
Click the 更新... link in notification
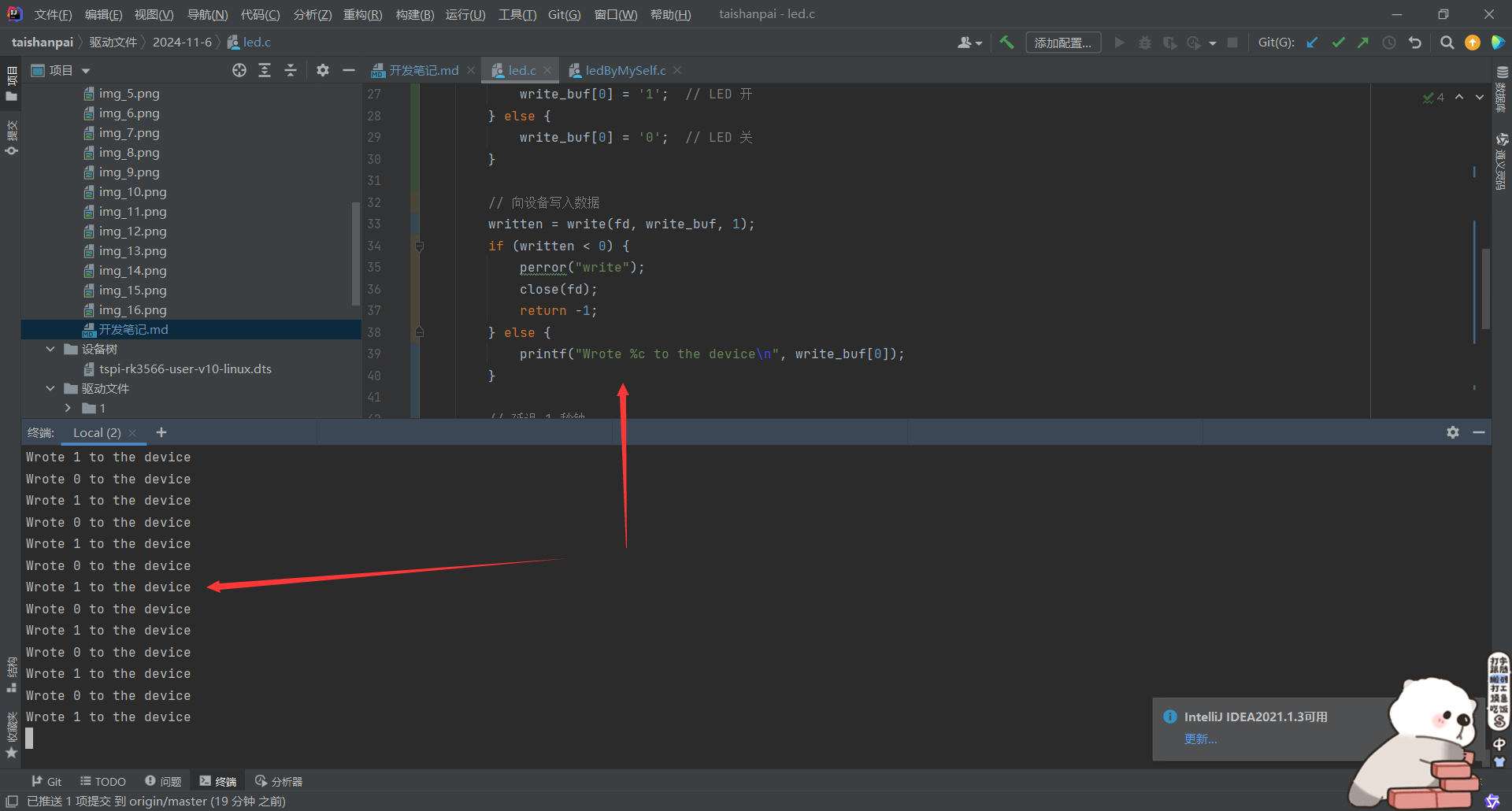pyautogui.click(x=1200, y=739)
